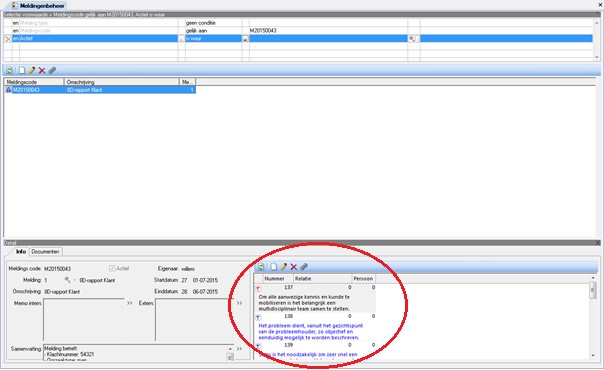Click the warning triangle icon beside M20150043
Viewport: 604px width, 370px height.
point(8,90)
